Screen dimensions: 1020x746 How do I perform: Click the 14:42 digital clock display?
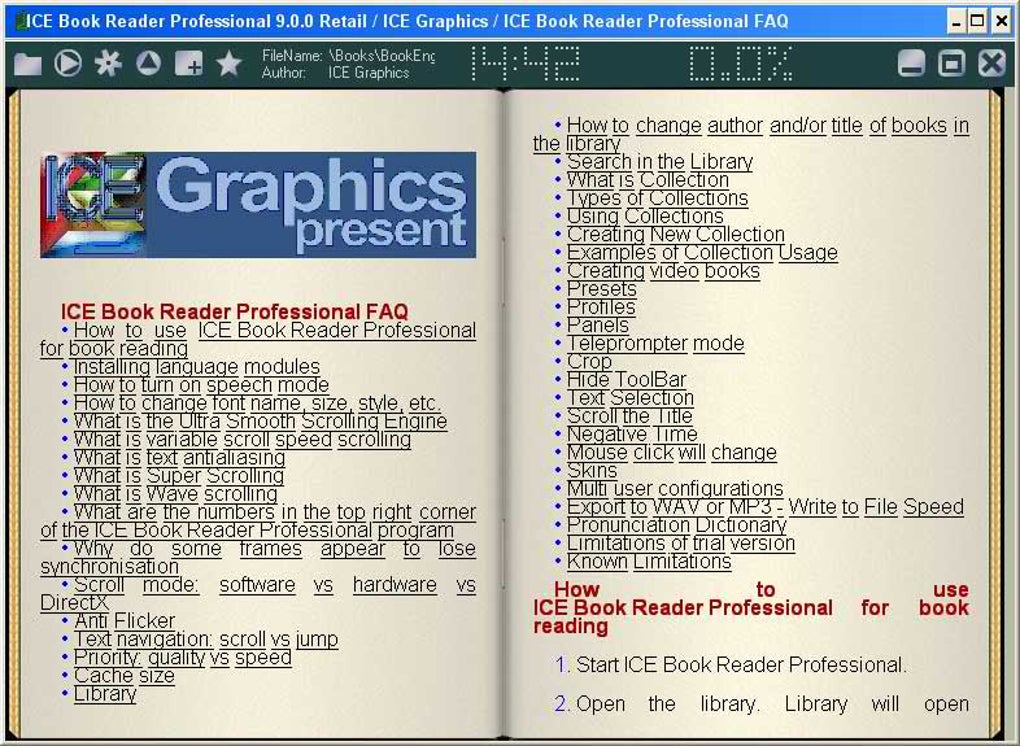(524, 64)
